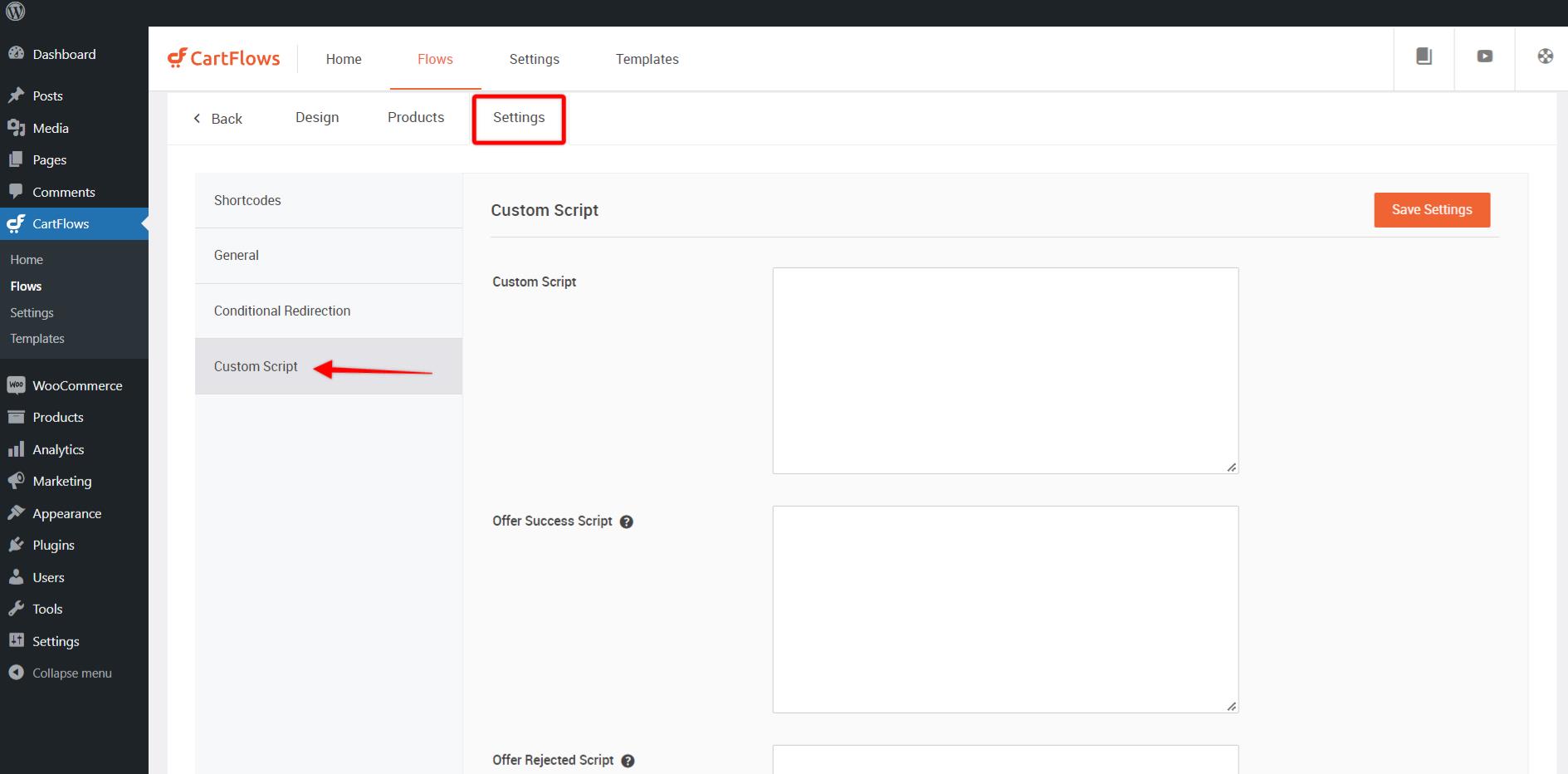
Task: Open WooCommerce in the sidebar
Action: click(x=76, y=385)
